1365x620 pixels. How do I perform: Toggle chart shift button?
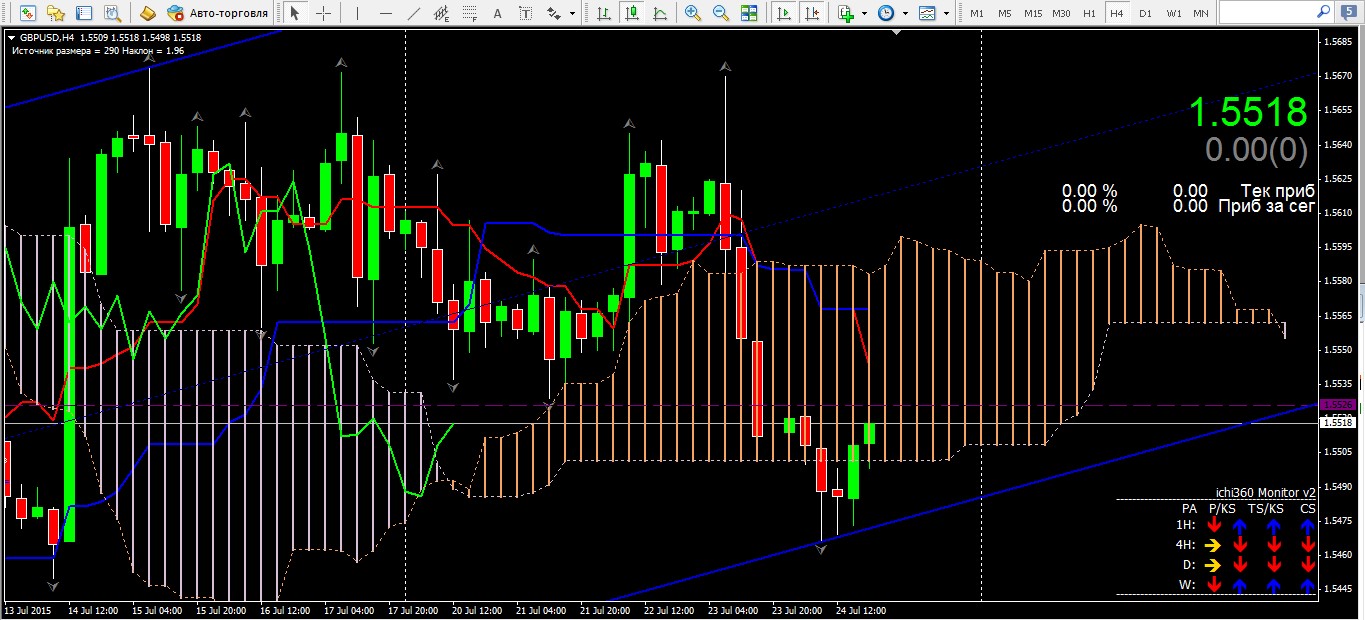click(813, 13)
